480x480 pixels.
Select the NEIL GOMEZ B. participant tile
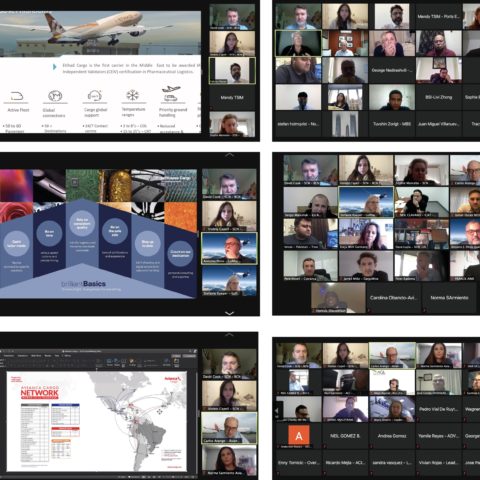[x=345, y=436]
